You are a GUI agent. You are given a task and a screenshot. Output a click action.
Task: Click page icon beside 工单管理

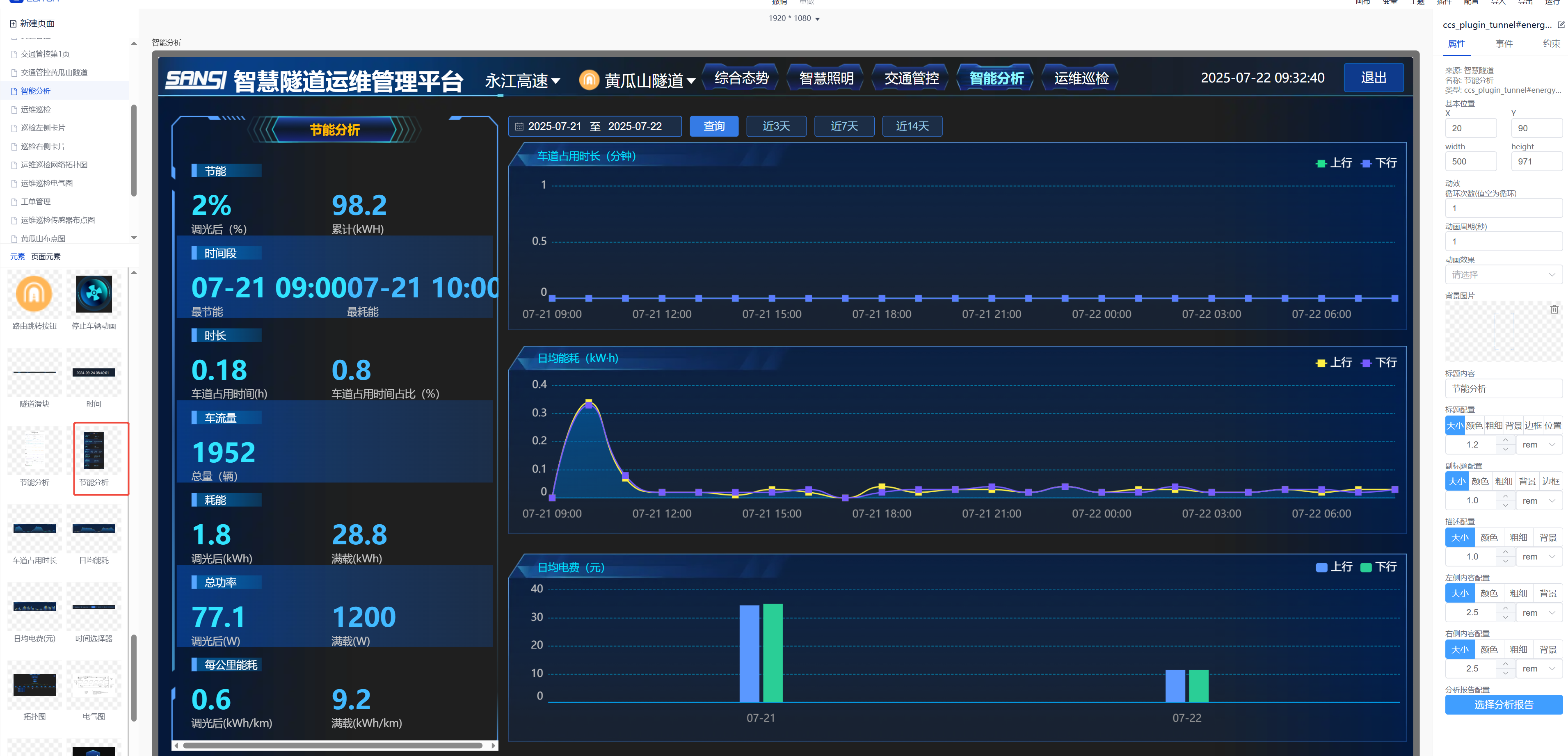click(x=14, y=202)
